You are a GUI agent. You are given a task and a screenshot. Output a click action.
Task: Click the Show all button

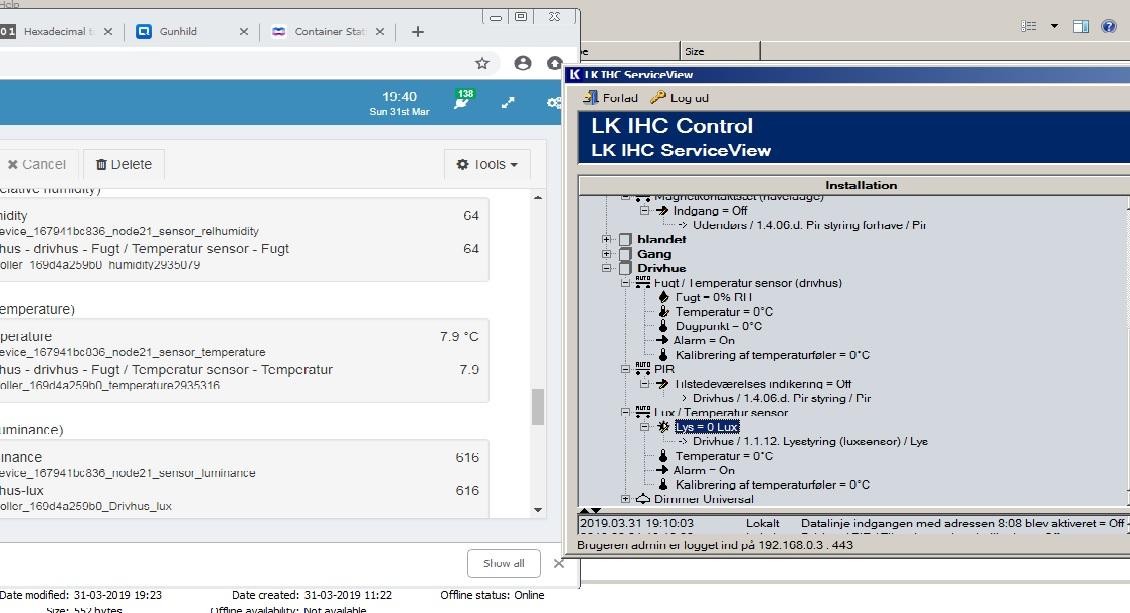coord(503,563)
